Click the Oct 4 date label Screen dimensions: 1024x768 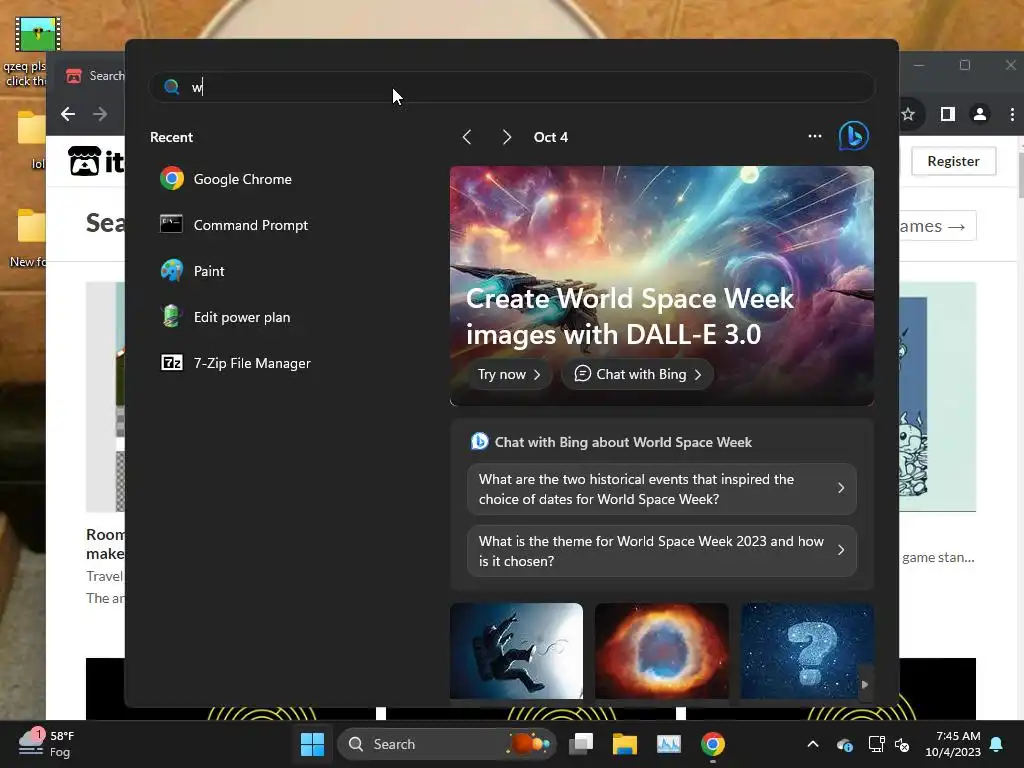(x=551, y=137)
